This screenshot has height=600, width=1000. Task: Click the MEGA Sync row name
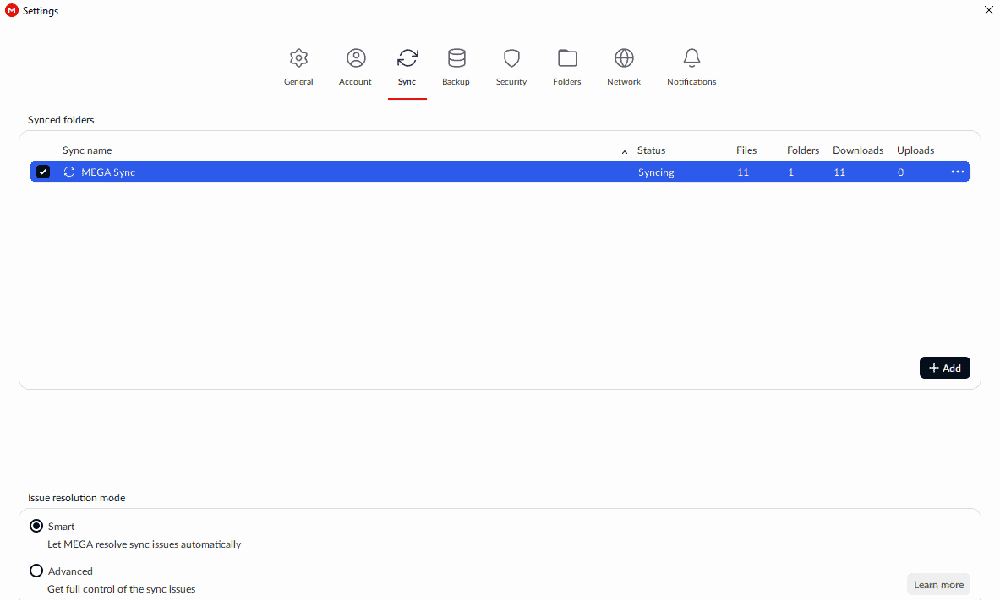click(108, 172)
